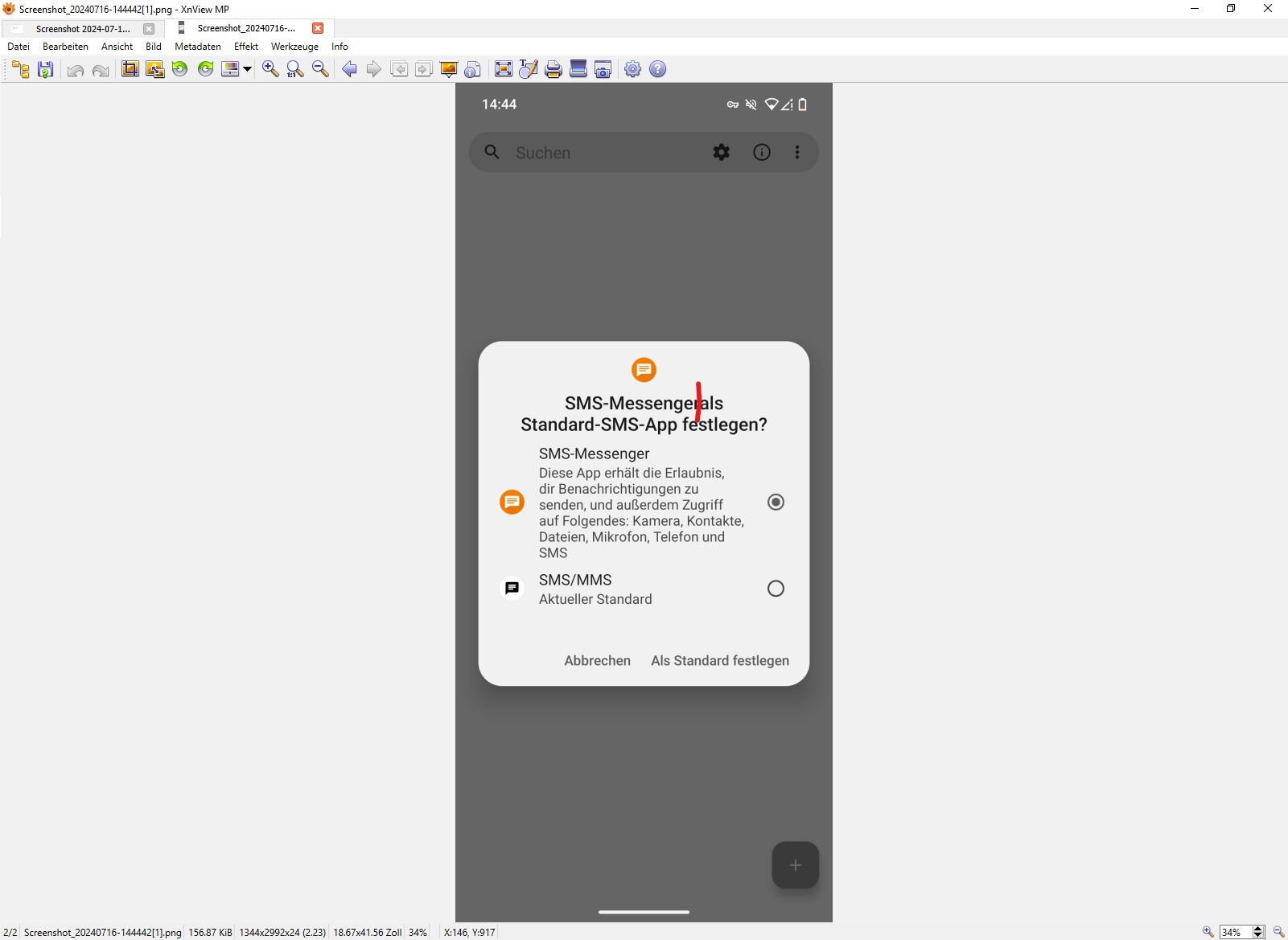The height and width of the screenshot is (940, 1288).
Task: Select the Crop tool in toolbar
Action: pyautogui.click(x=130, y=70)
